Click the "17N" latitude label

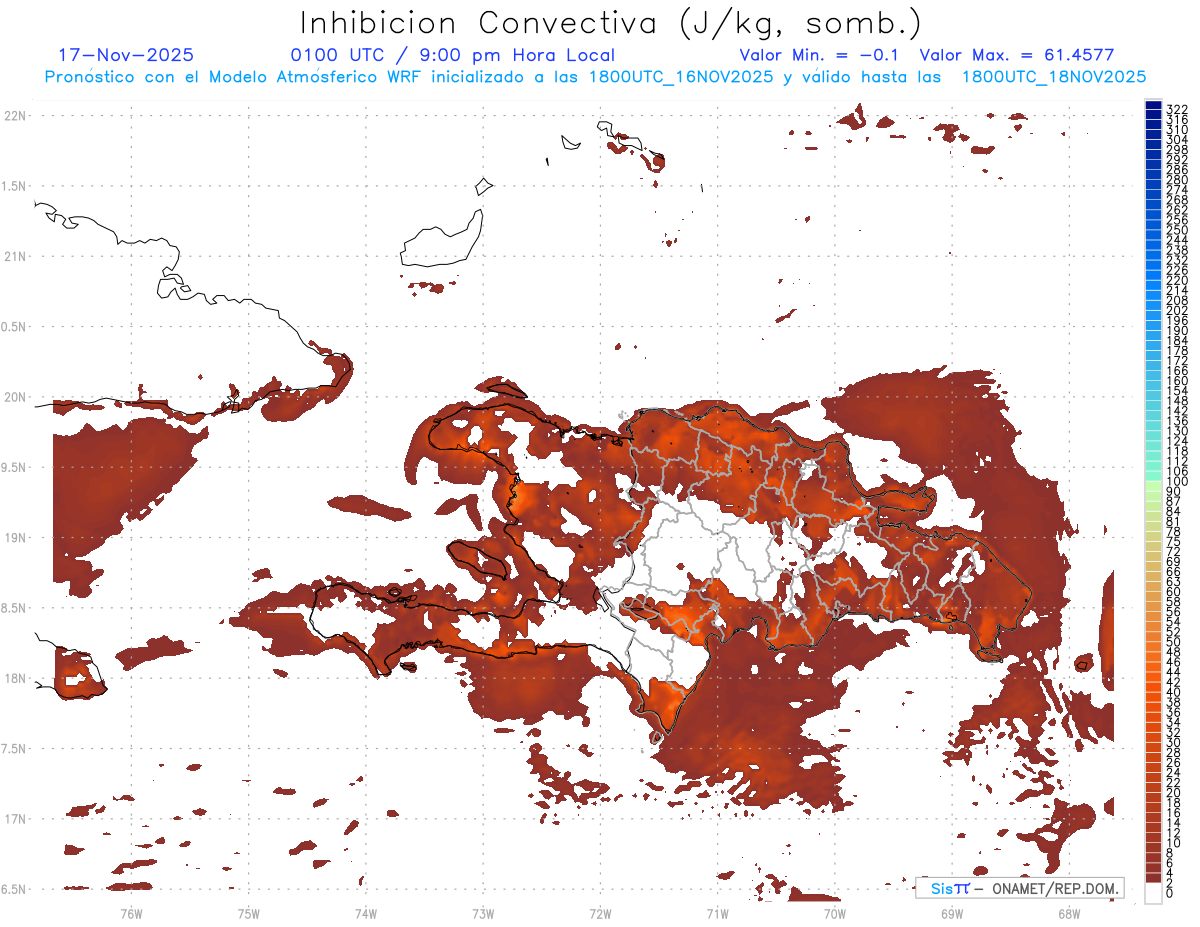(15, 818)
